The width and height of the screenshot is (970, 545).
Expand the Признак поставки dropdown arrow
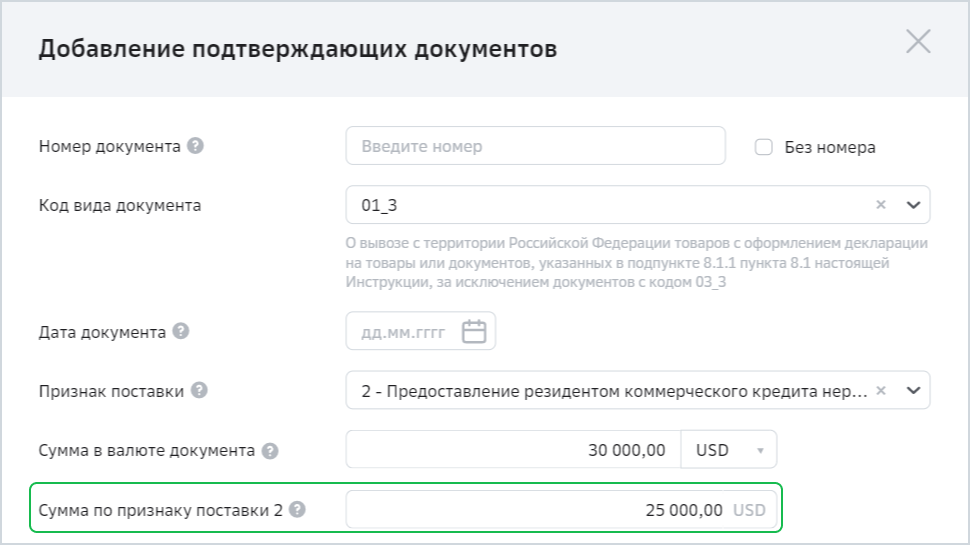[912, 391]
